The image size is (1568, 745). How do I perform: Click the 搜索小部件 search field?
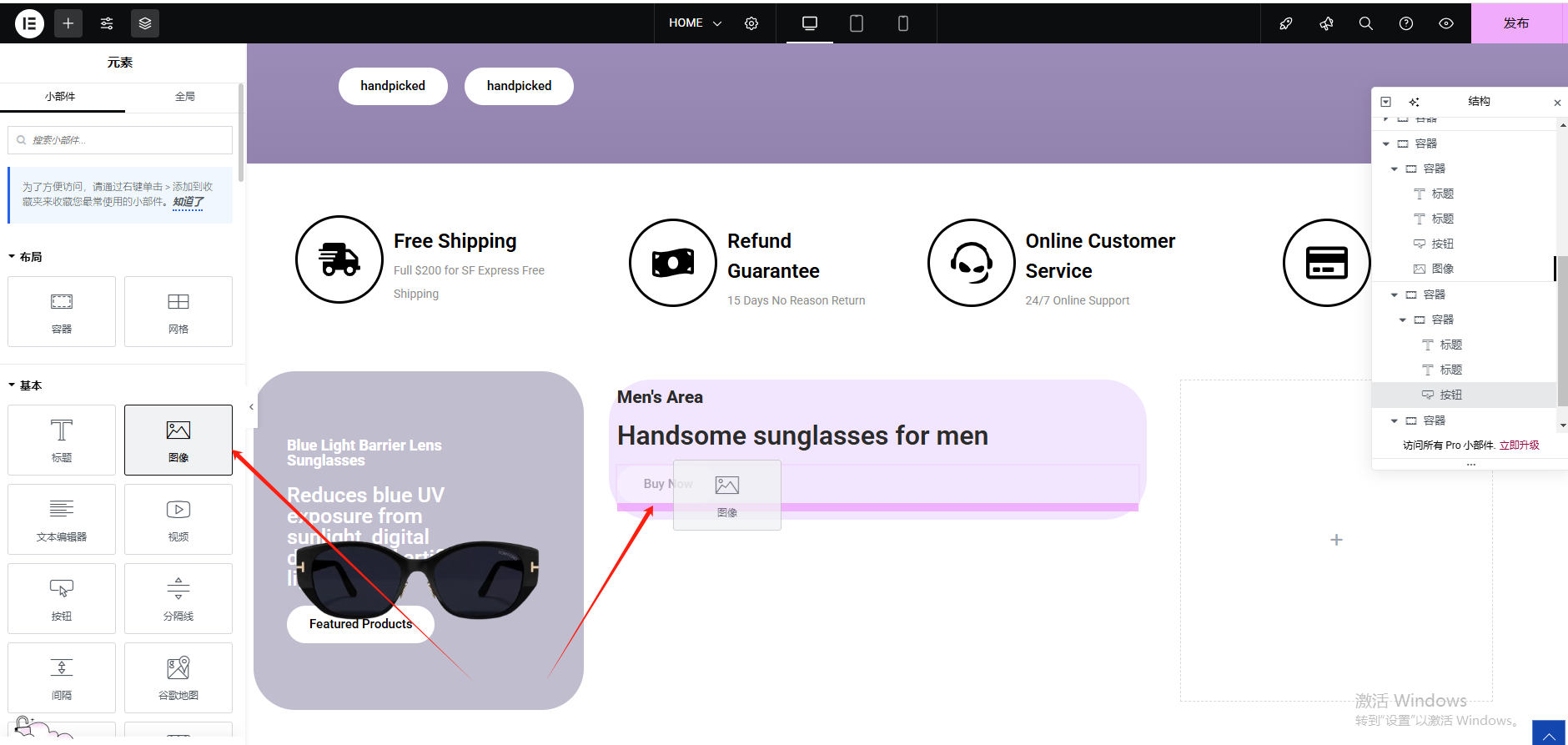(125, 140)
